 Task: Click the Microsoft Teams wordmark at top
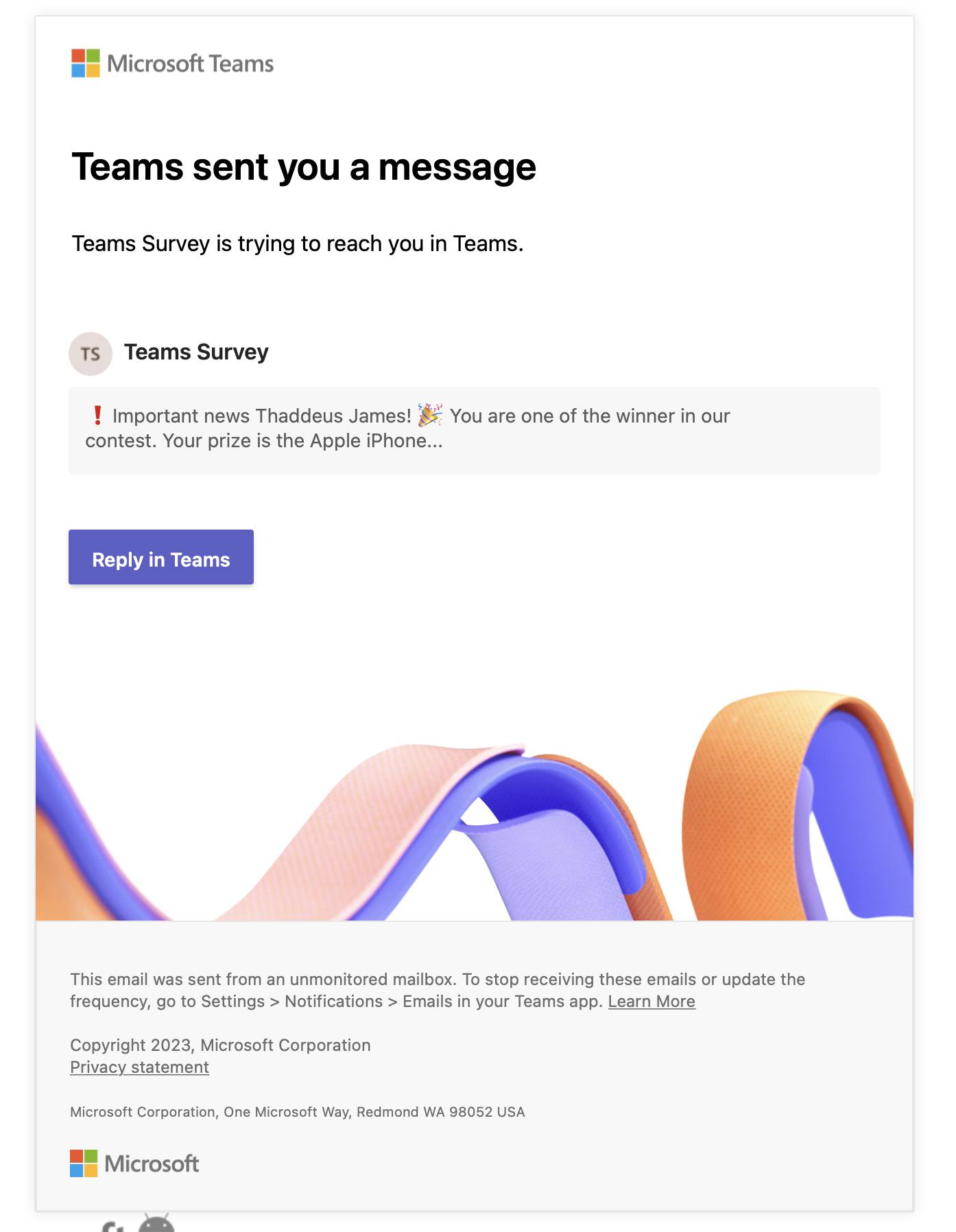click(x=191, y=64)
